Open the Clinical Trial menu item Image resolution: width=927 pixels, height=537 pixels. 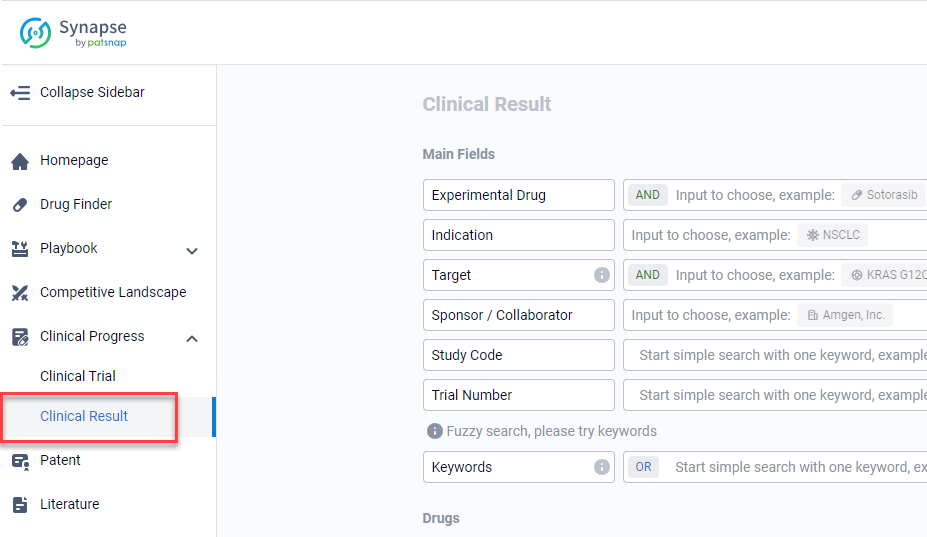point(78,376)
